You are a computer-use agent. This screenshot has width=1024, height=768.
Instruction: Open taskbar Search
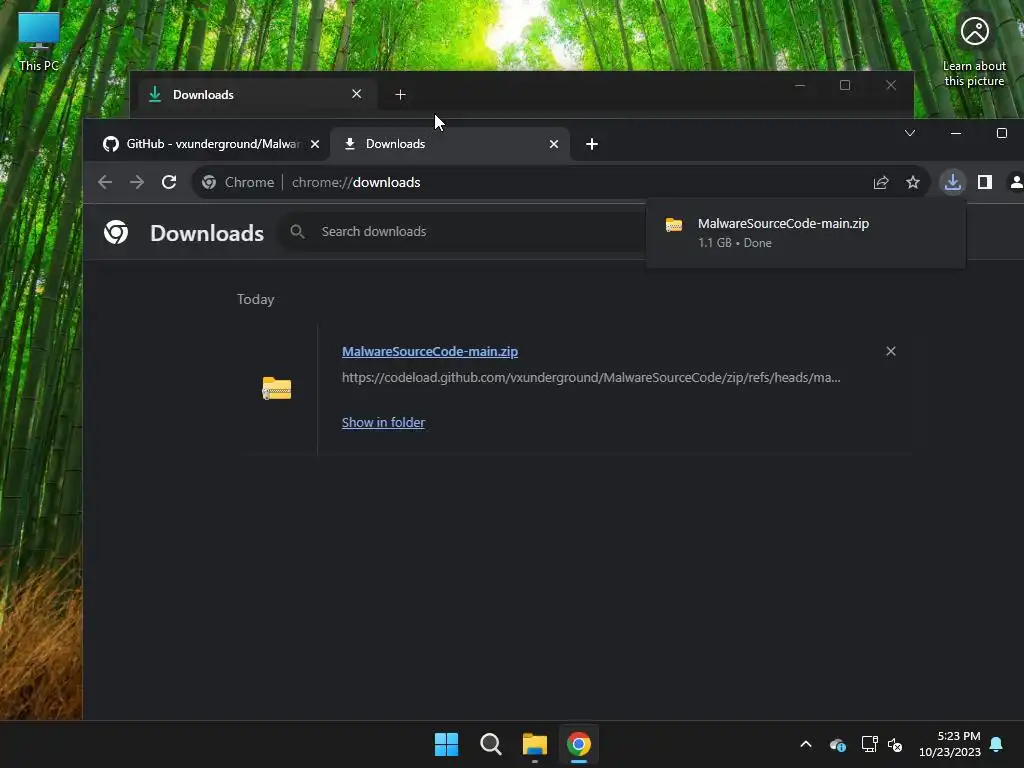pyautogui.click(x=490, y=744)
